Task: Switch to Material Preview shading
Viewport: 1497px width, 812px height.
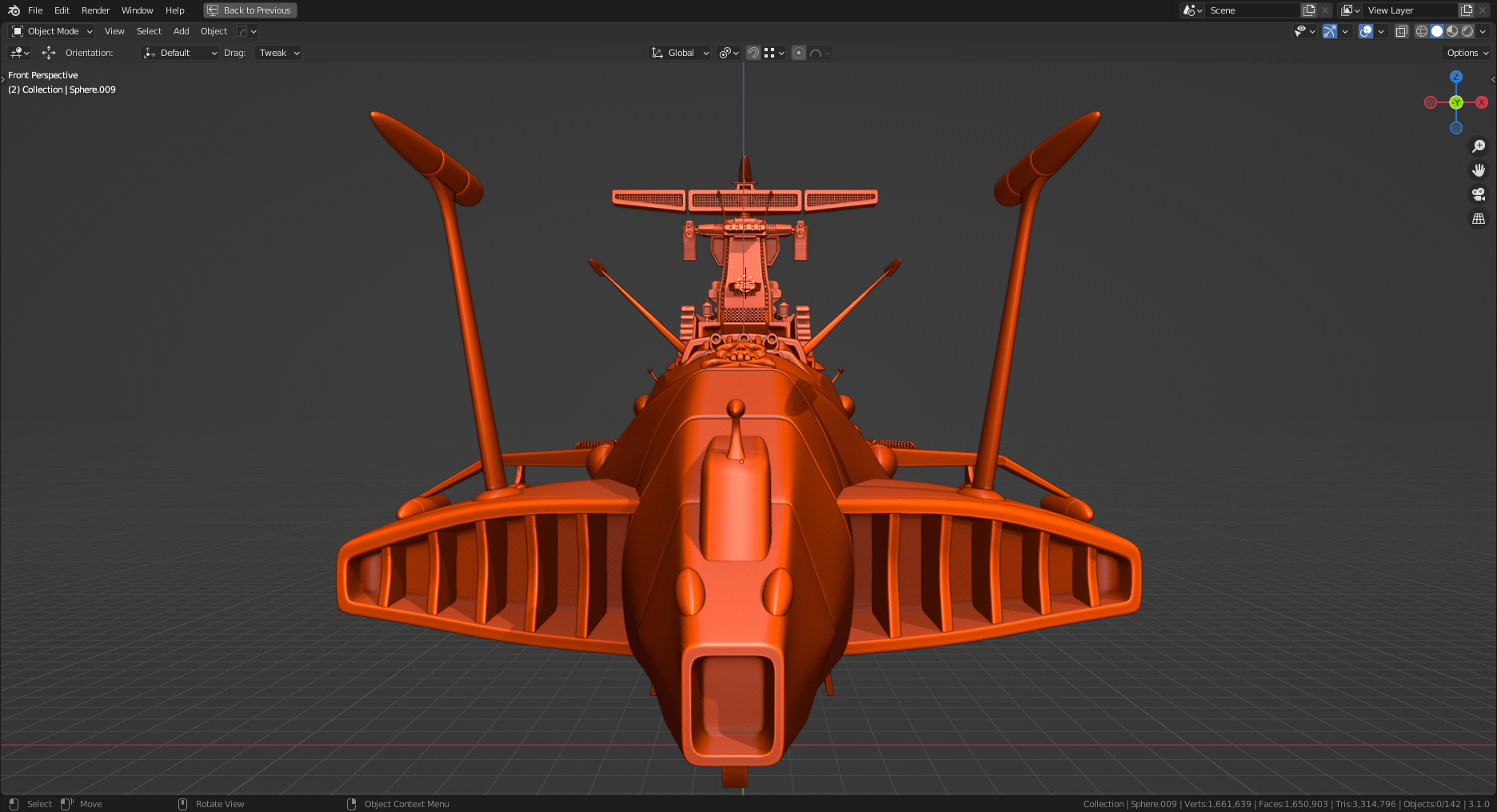Action: (x=1452, y=31)
